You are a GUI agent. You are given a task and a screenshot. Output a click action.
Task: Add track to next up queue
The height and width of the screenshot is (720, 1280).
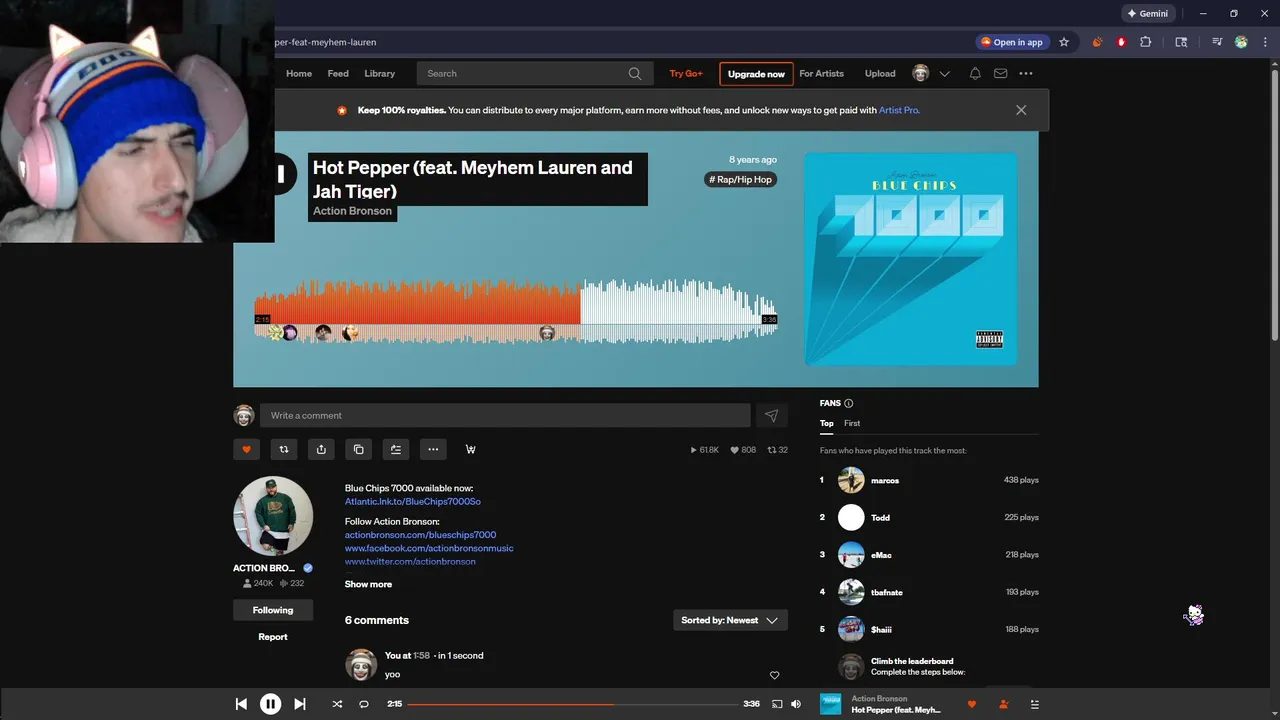pos(396,449)
